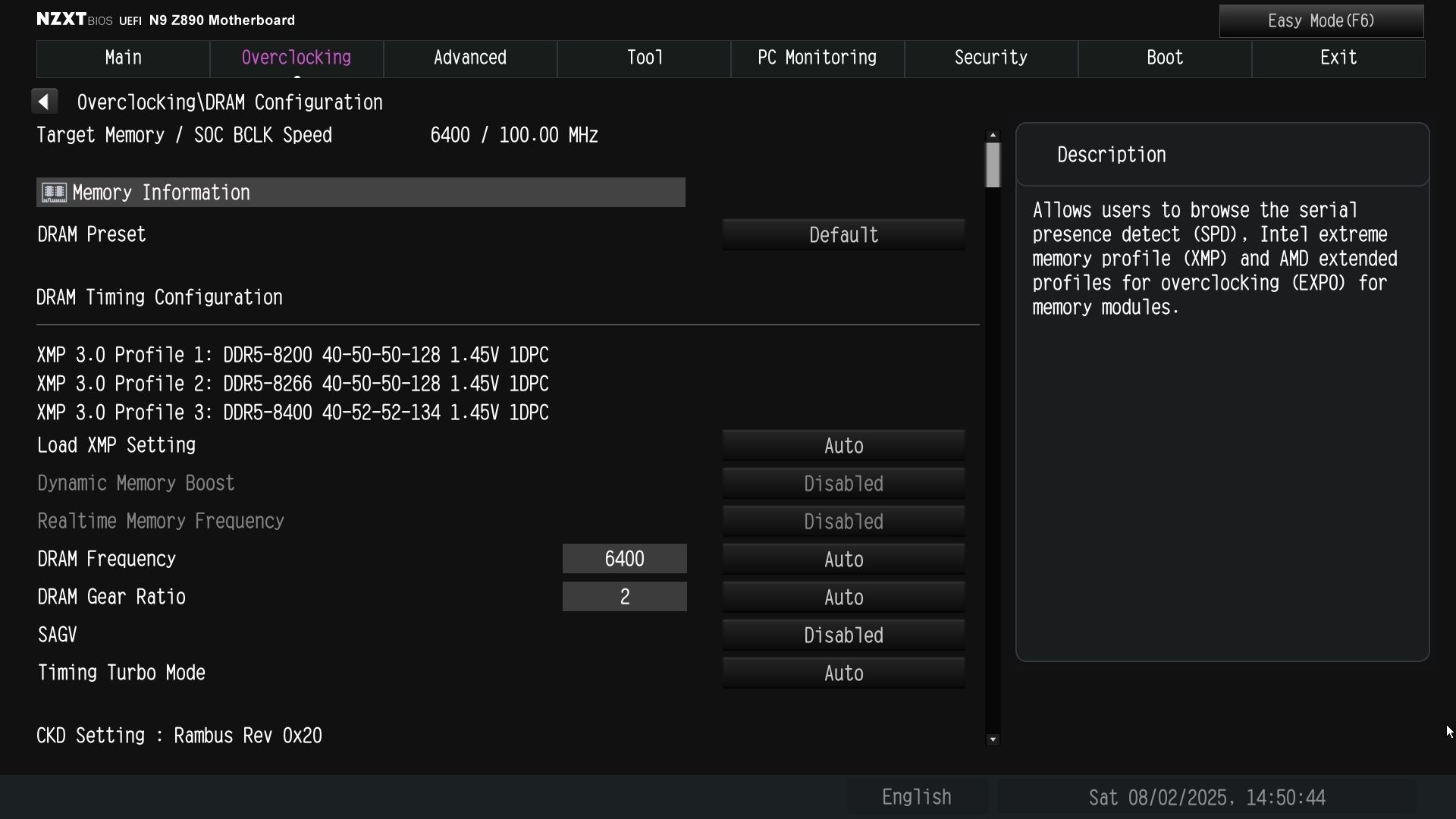This screenshot has height=819, width=1456.
Task: Click Realtime Memory Frequency Disabled option
Action: pyautogui.click(x=843, y=522)
